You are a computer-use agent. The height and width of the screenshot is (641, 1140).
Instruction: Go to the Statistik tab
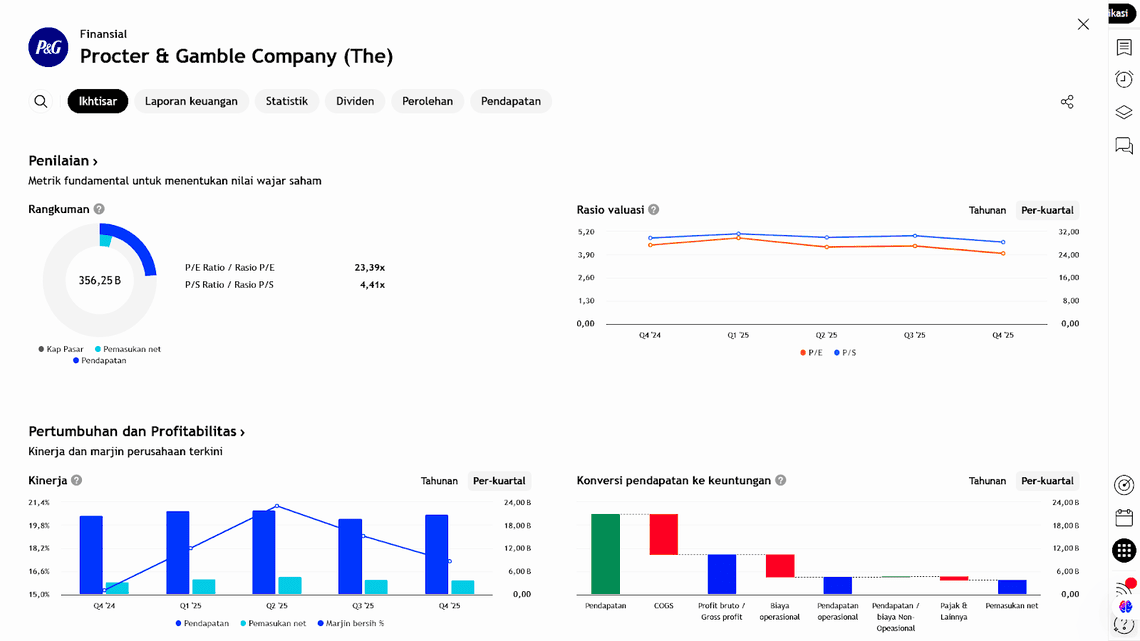(287, 101)
